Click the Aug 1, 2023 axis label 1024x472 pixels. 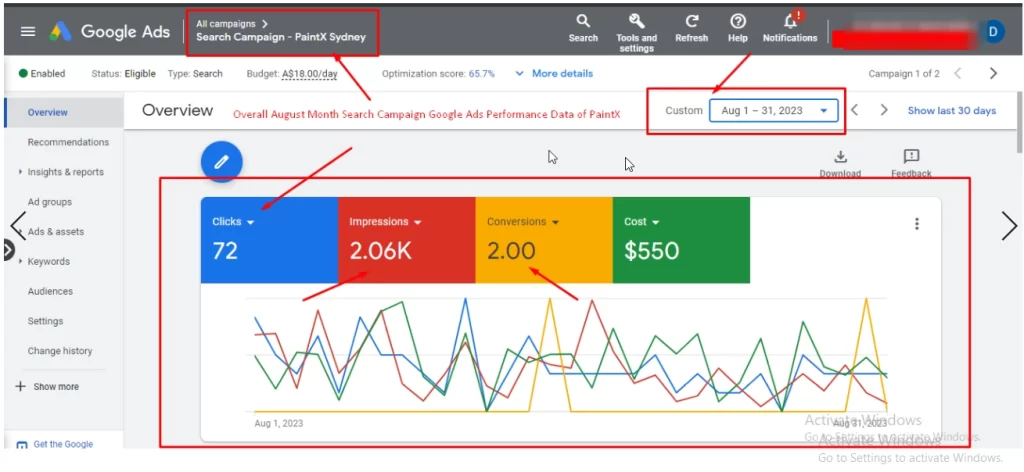(278, 423)
